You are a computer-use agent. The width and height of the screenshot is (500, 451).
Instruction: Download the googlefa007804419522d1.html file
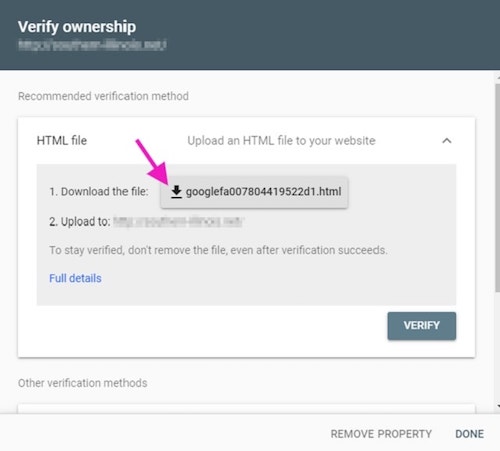[x=254, y=192]
